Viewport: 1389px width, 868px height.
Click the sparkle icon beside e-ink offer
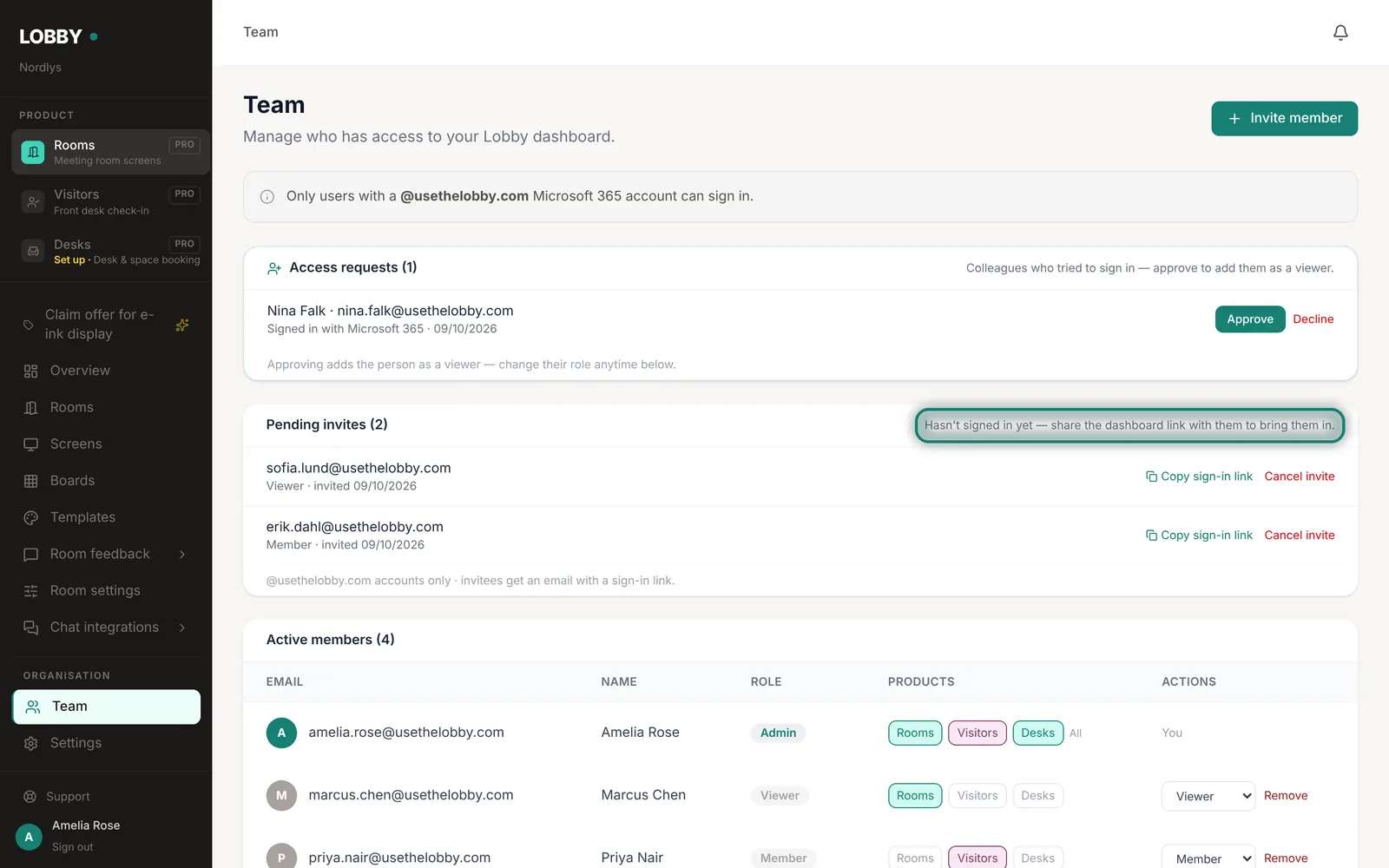(x=182, y=325)
